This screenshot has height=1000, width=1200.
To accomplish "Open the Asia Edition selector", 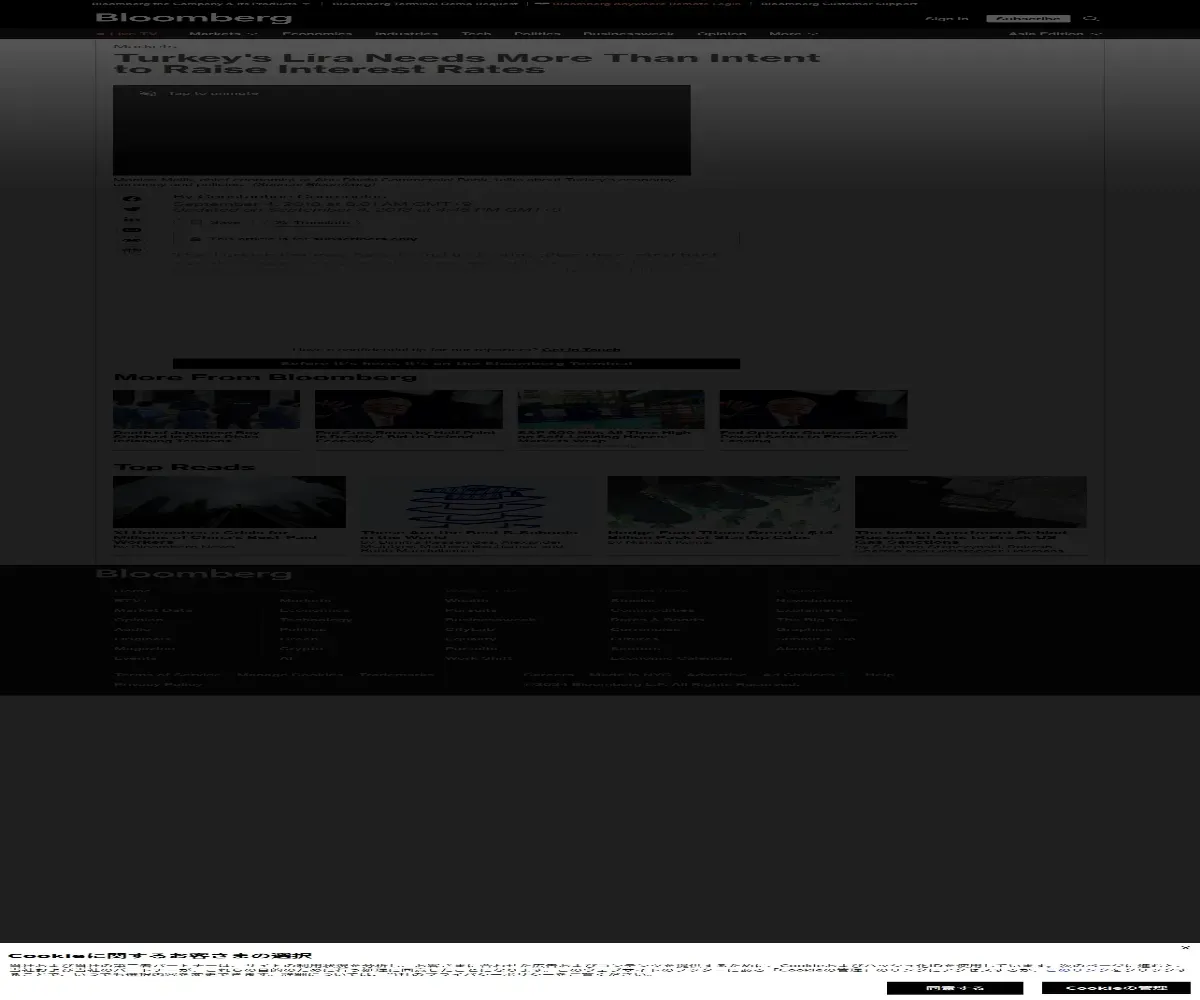I will (1055, 34).
